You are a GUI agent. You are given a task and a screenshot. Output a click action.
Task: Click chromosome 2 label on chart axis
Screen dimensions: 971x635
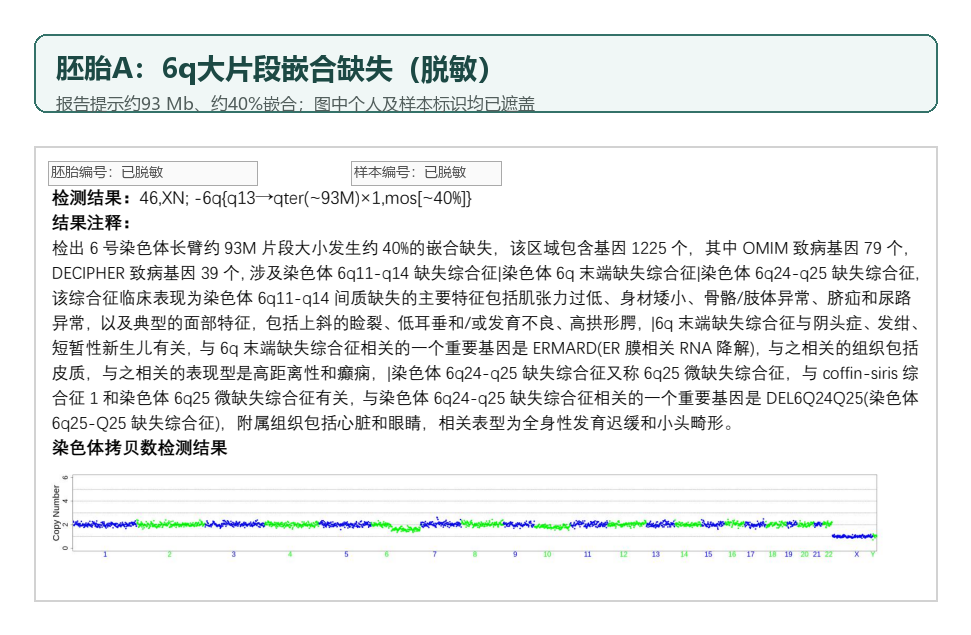[169, 554]
